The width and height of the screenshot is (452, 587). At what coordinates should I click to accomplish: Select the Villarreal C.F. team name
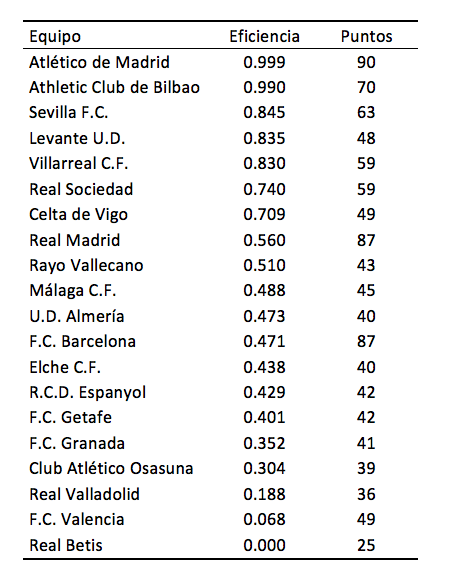tap(79, 163)
